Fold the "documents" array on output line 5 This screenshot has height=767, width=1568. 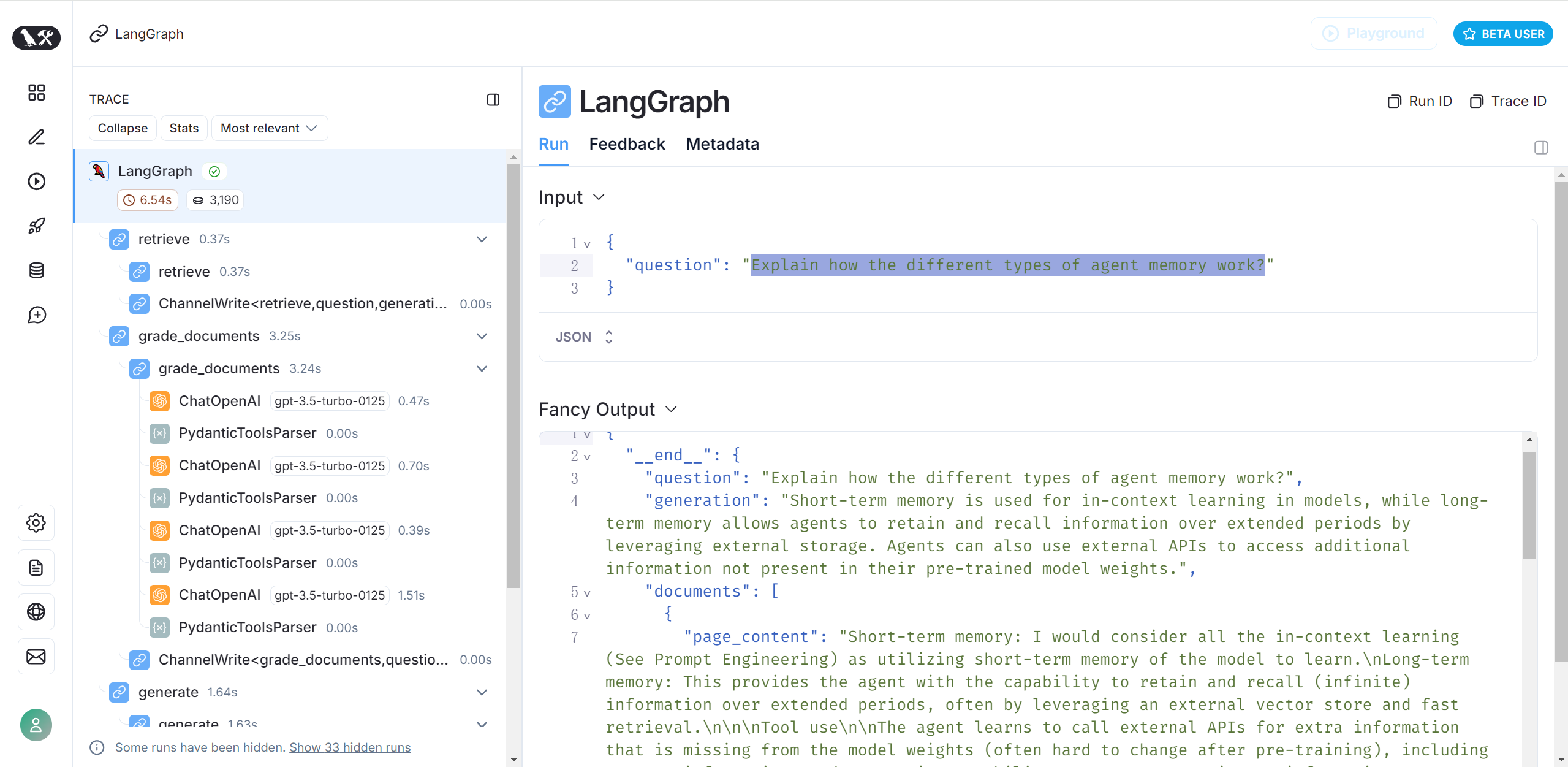587,593
